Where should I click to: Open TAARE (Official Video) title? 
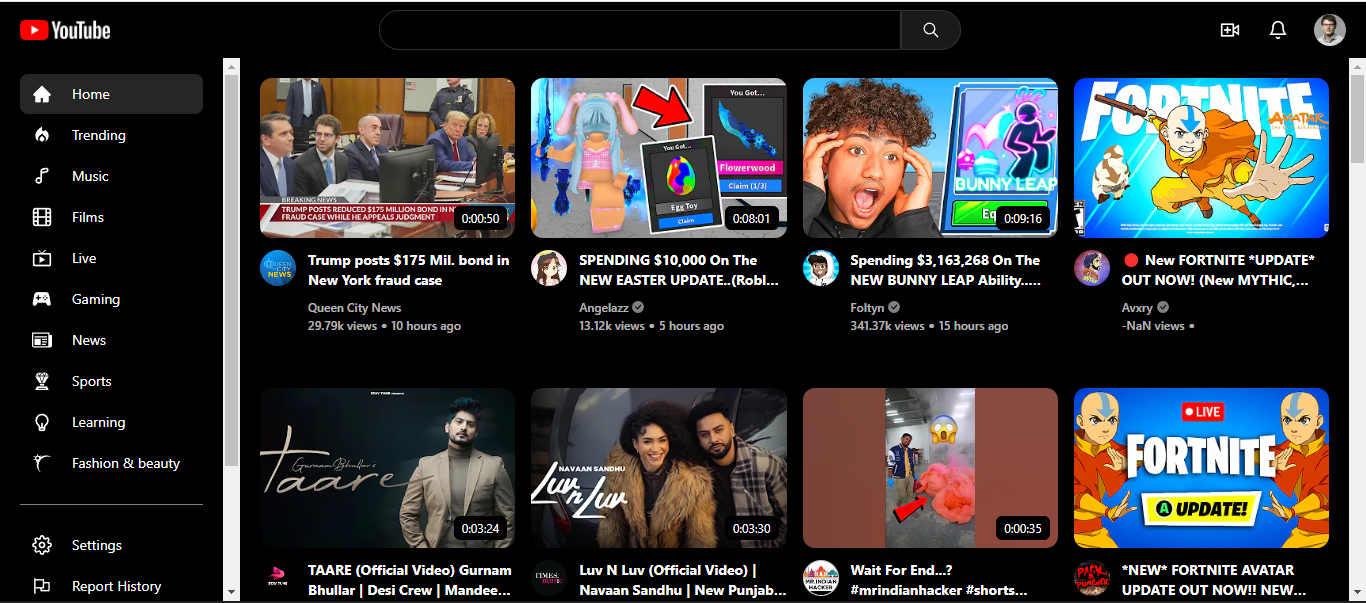coord(410,580)
